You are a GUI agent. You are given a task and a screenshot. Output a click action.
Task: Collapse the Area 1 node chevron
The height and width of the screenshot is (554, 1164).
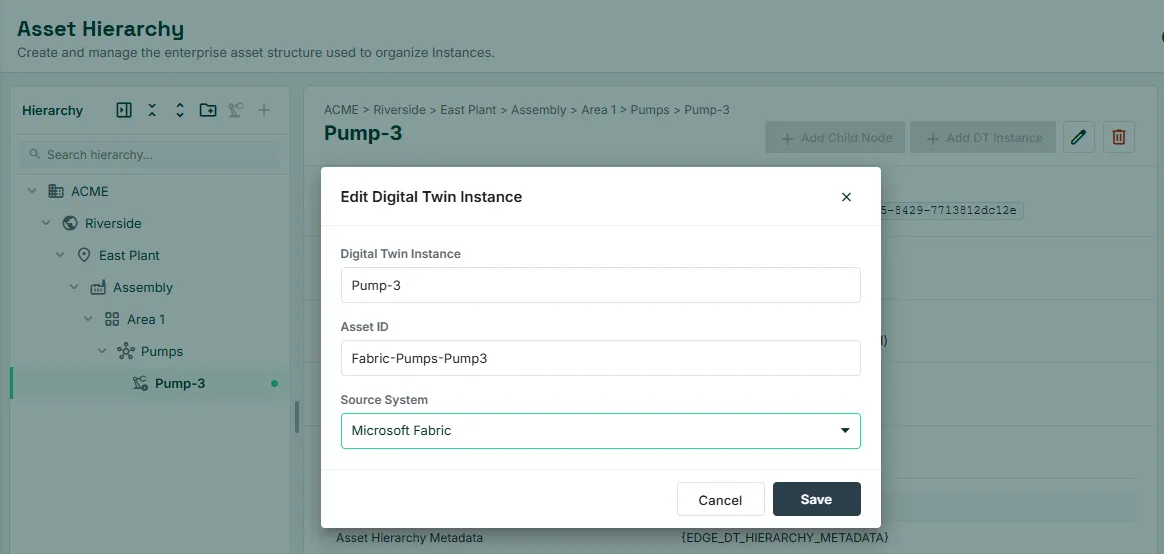[x=88, y=319]
